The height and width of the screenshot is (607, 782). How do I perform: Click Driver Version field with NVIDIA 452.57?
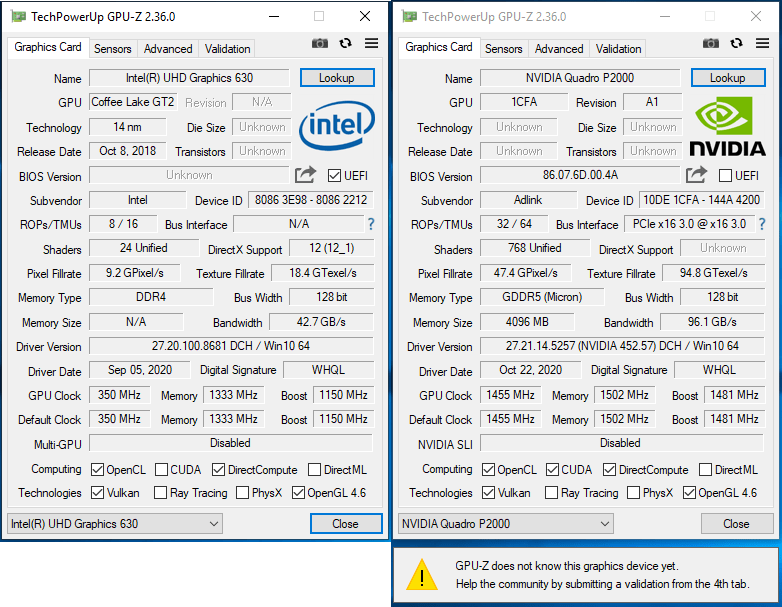coord(622,346)
